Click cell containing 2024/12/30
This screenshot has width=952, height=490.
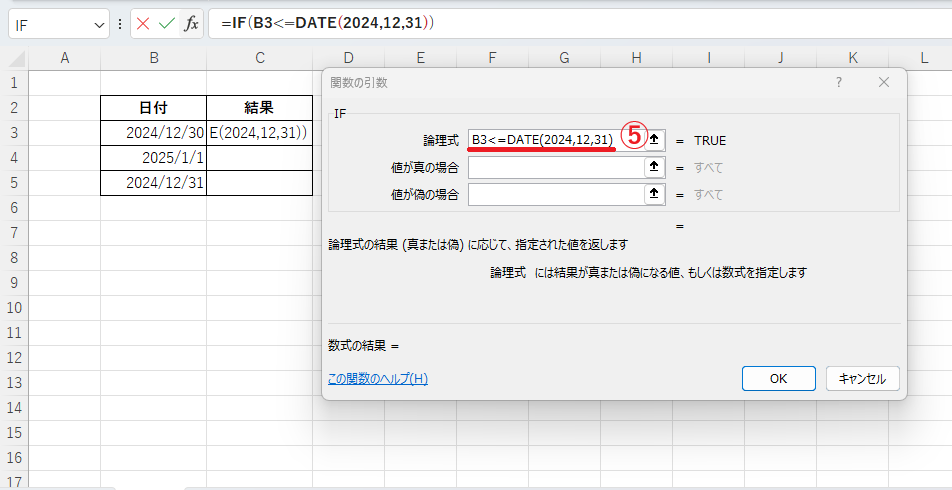(154, 132)
